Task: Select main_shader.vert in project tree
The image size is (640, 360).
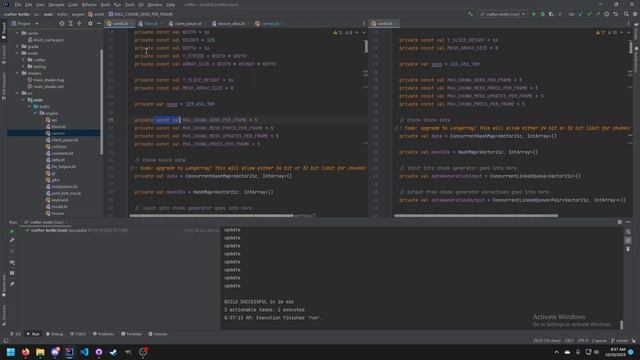Action: coord(45,87)
